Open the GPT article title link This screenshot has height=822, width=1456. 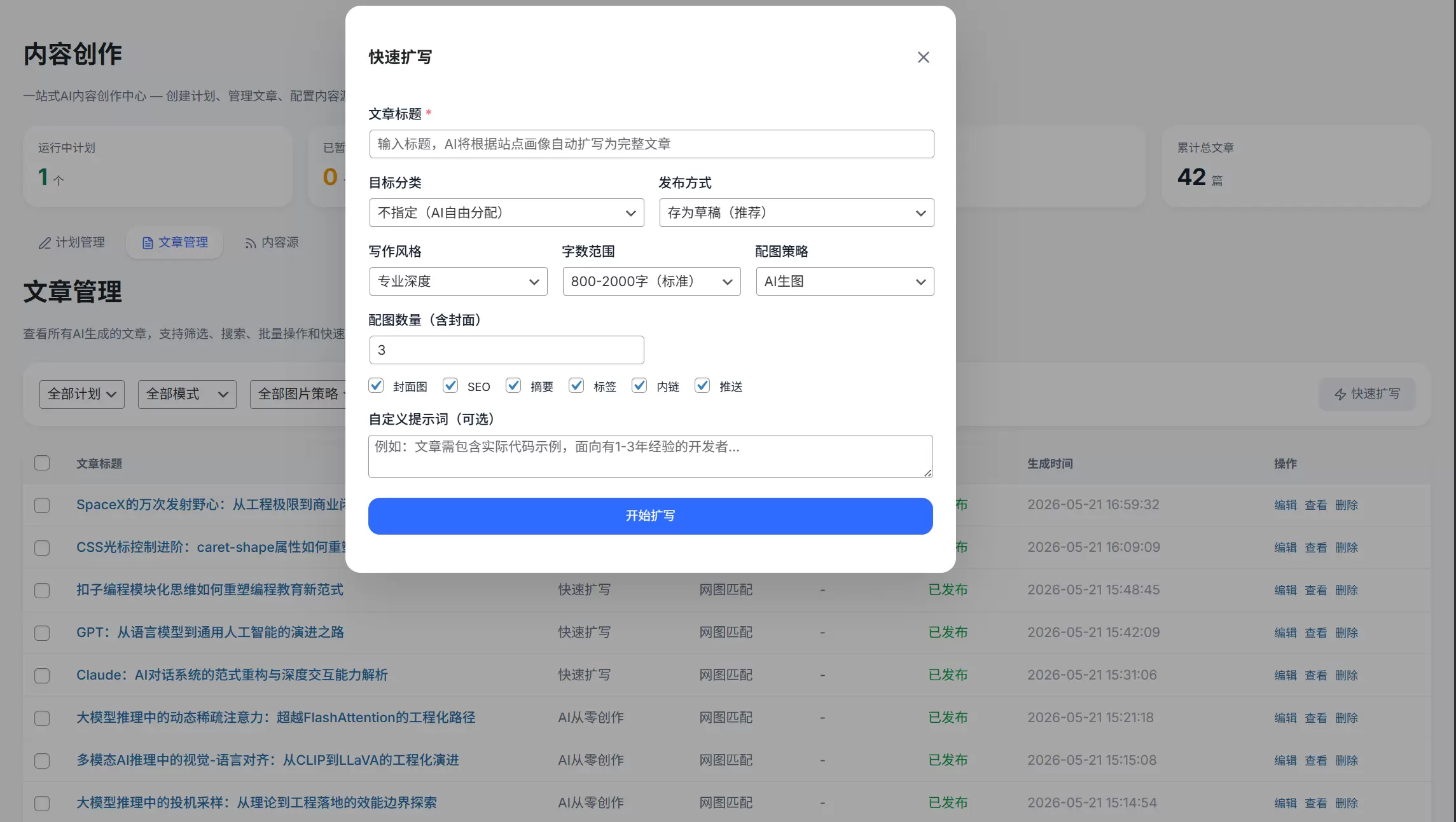(x=210, y=633)
